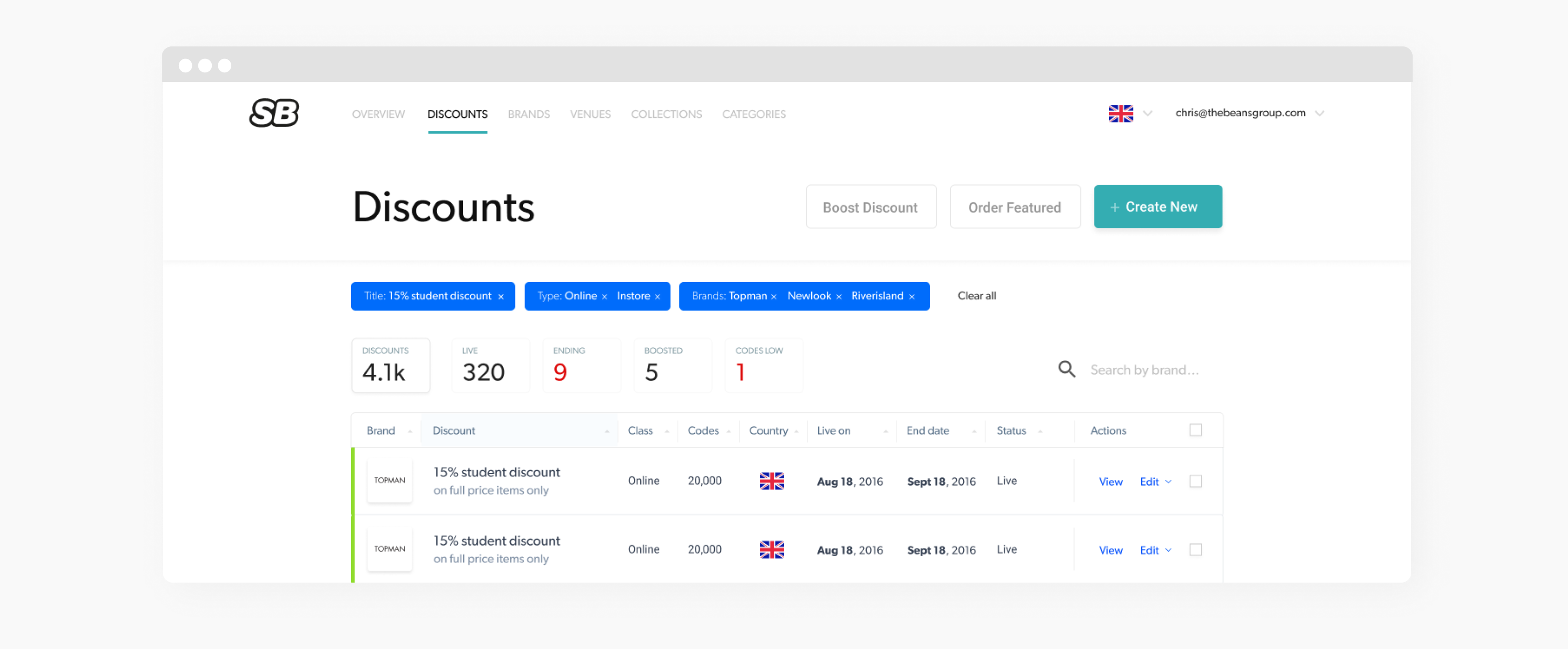Click the 'Search by brand' input field

[1144, 369]
